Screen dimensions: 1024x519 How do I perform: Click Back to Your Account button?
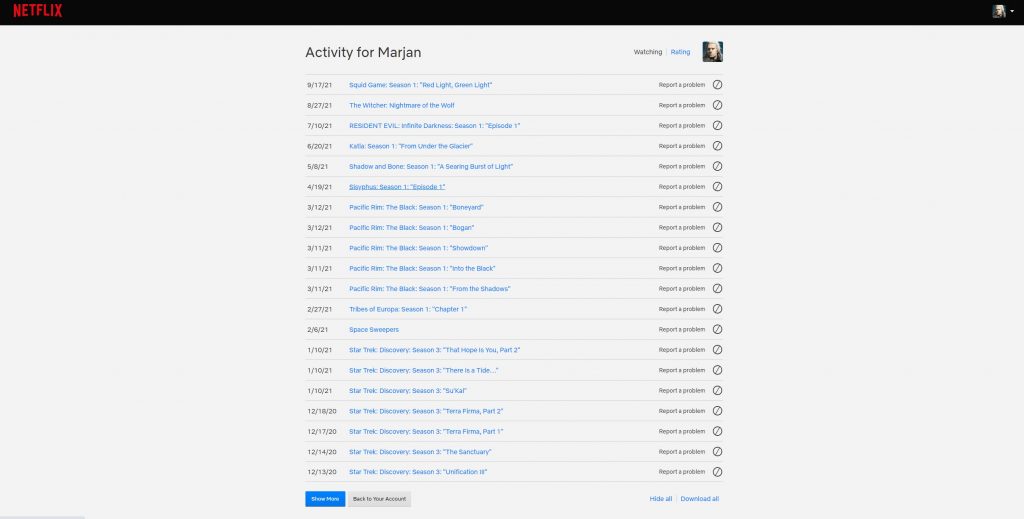click(379, 498)
